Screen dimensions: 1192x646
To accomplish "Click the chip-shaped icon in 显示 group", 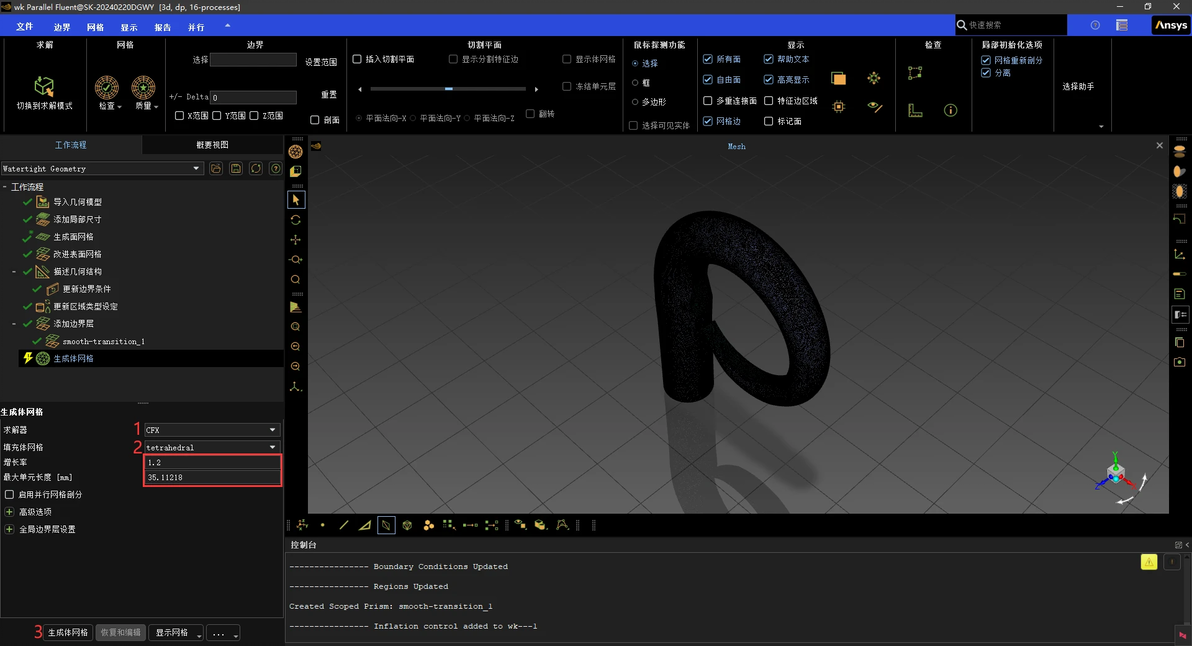I will (x=839, y=107).
